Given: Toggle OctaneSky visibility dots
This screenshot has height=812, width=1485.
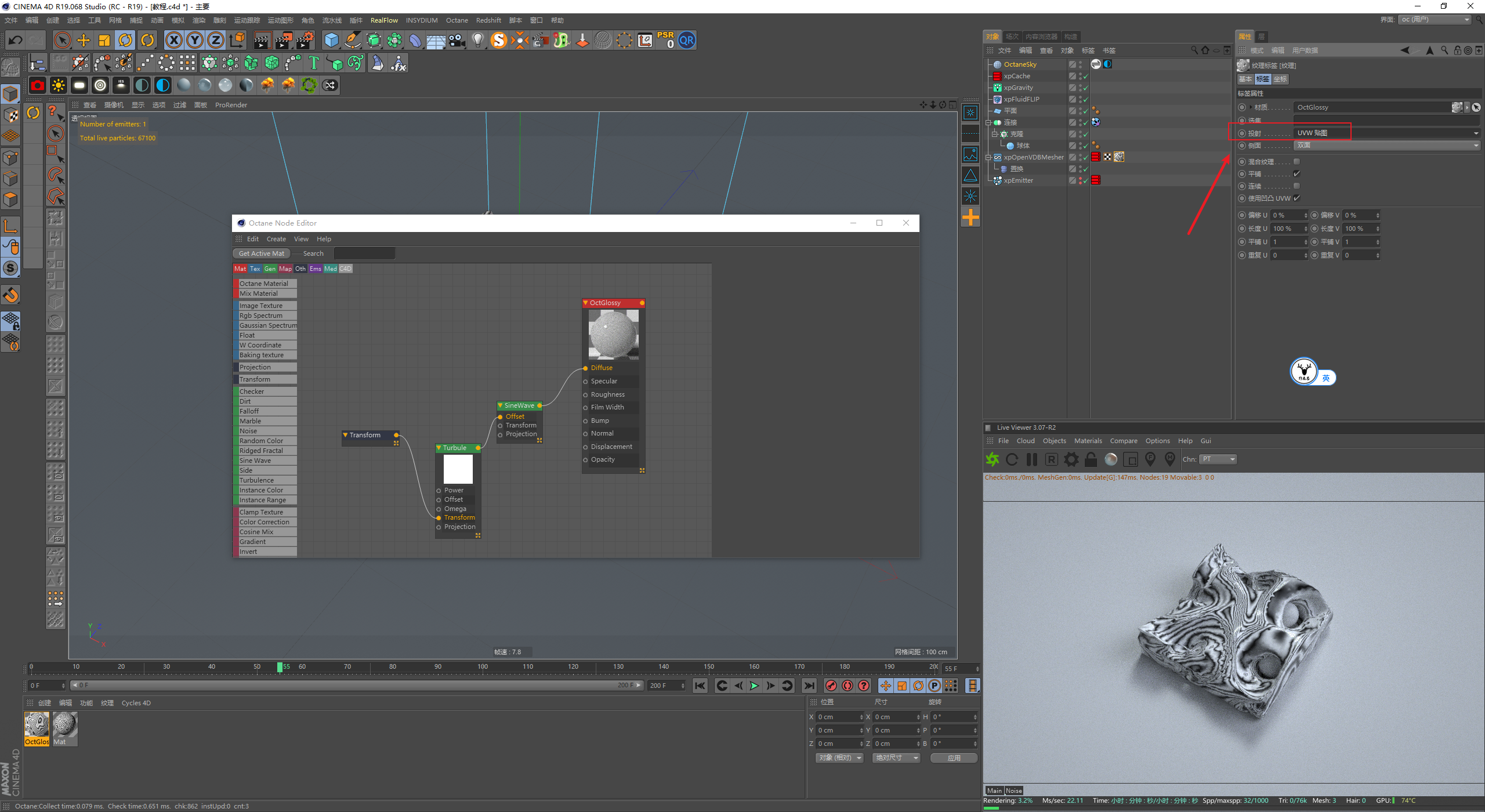Looking at the screenshot, I should [x=1080, y=64].
